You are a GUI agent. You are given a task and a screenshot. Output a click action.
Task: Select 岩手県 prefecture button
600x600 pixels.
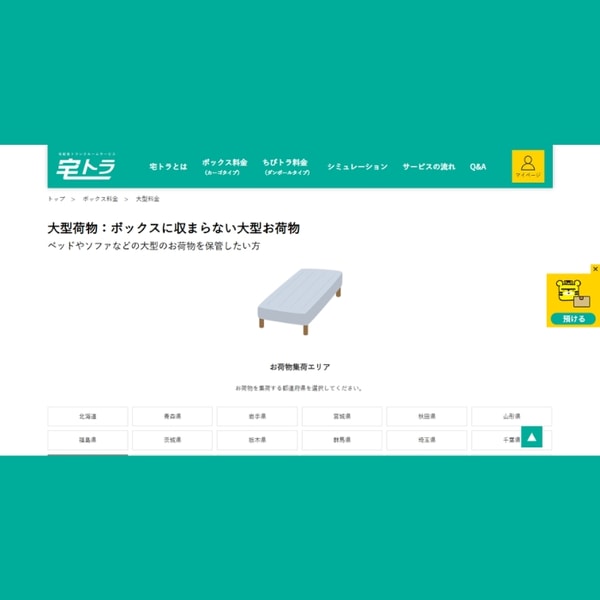(x=257, y=416)
